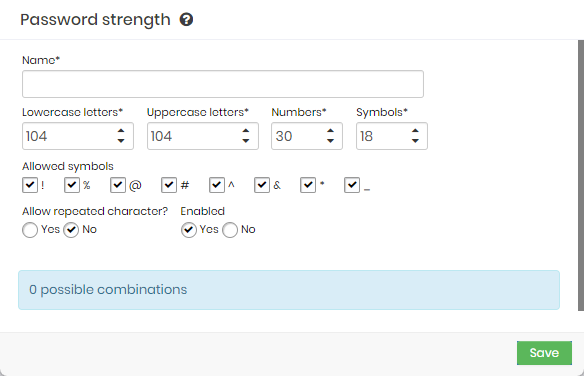
Task: Disable the @ symbol checkbox
Action: coord(118,185)
